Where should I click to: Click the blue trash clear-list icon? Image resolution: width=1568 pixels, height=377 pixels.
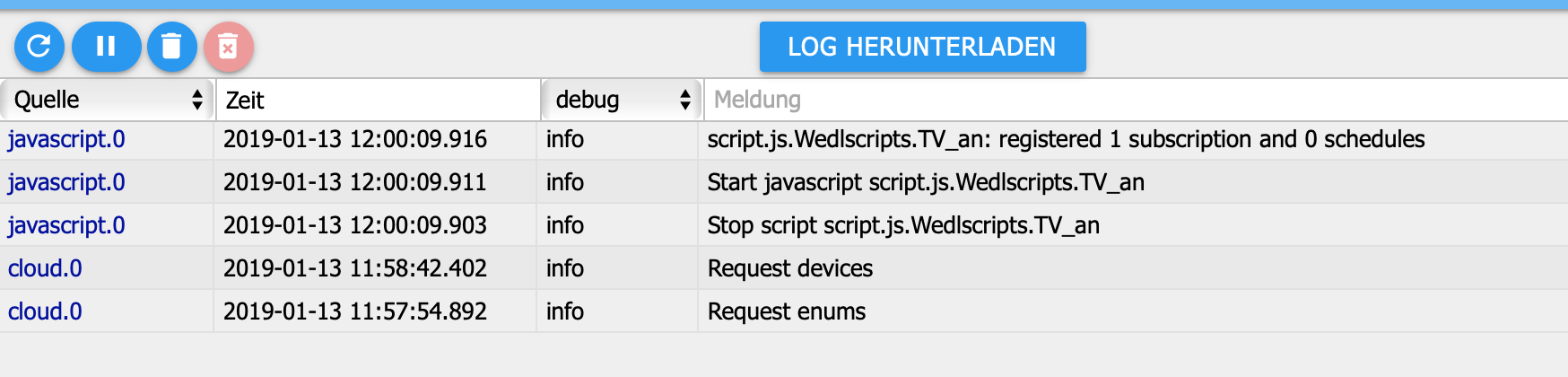[x=171, y=46]
